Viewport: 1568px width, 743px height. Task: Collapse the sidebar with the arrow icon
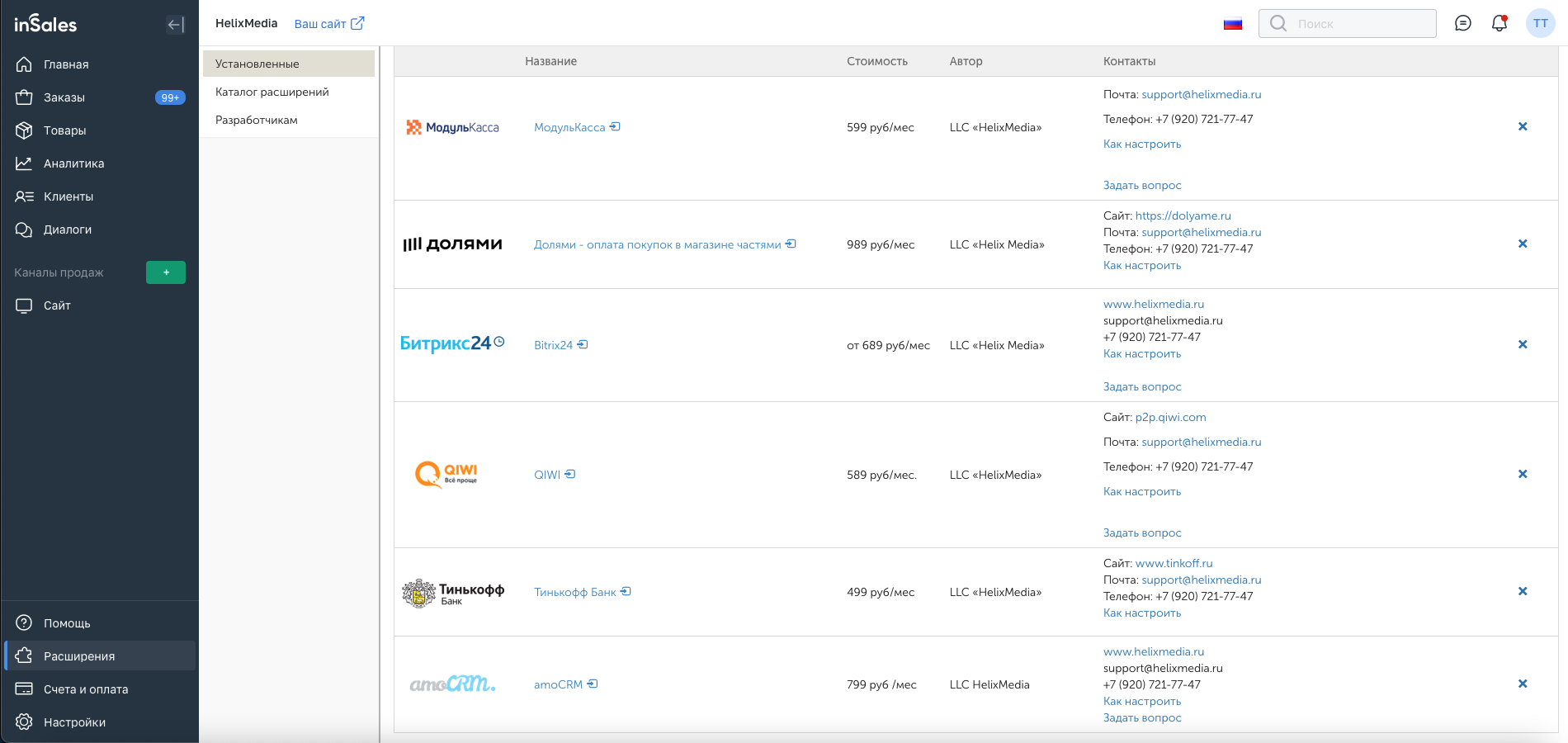click(175, 25)
